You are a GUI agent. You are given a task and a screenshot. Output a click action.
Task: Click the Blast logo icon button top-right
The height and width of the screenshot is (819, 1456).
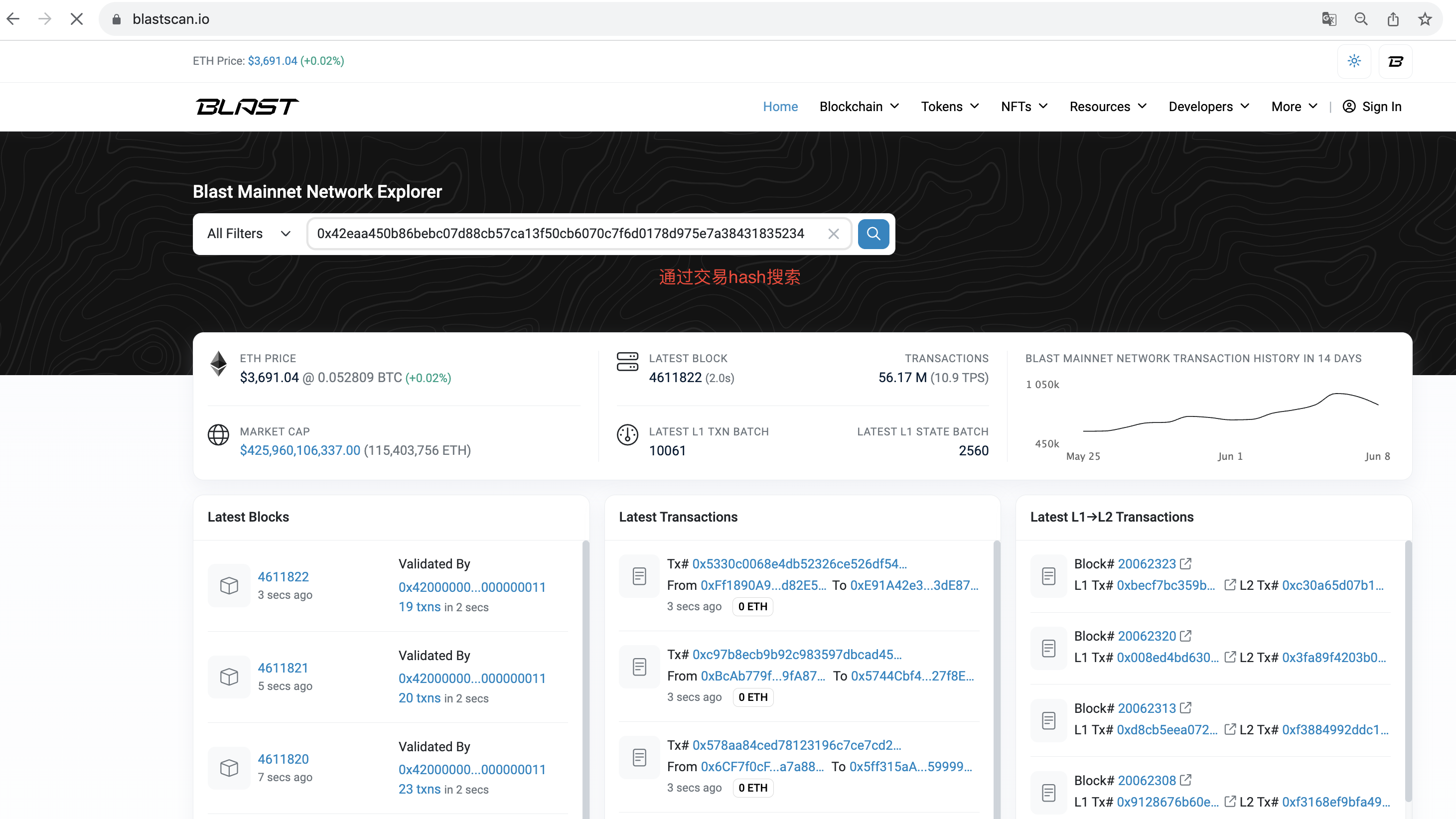(1395, 61)
